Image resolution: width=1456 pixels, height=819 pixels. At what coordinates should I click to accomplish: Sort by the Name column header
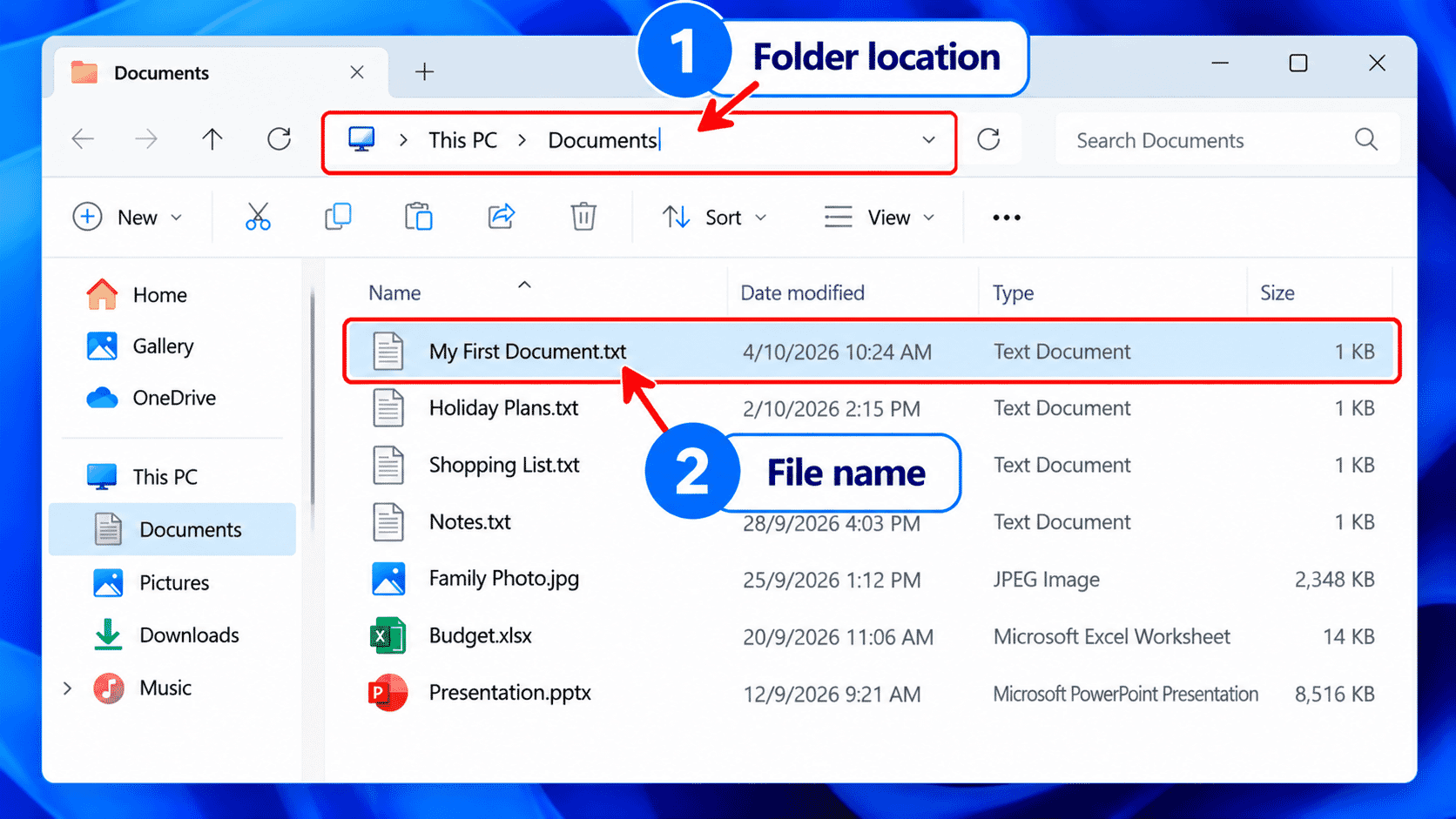[x=394, y=293]
